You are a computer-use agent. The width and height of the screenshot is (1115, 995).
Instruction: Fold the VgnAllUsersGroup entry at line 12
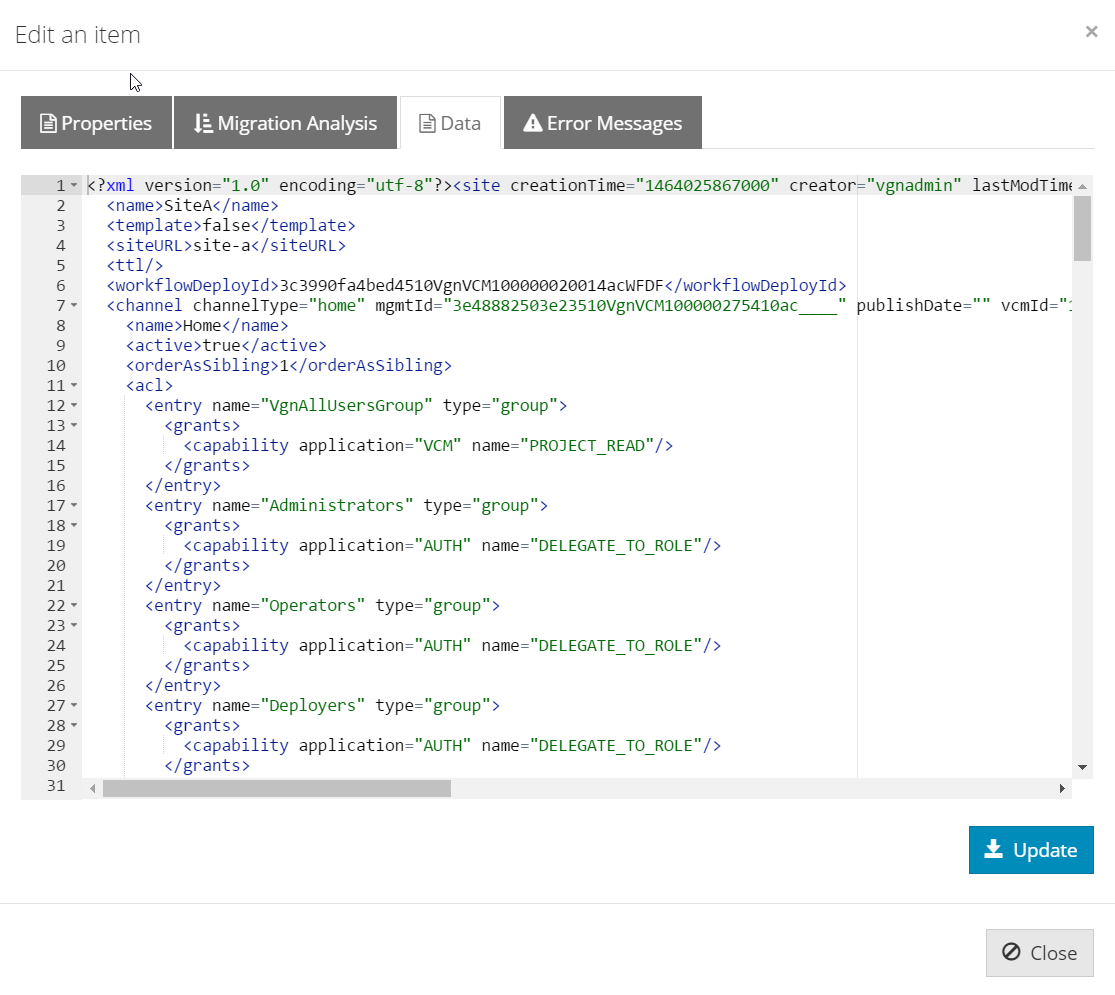(74, 405)
